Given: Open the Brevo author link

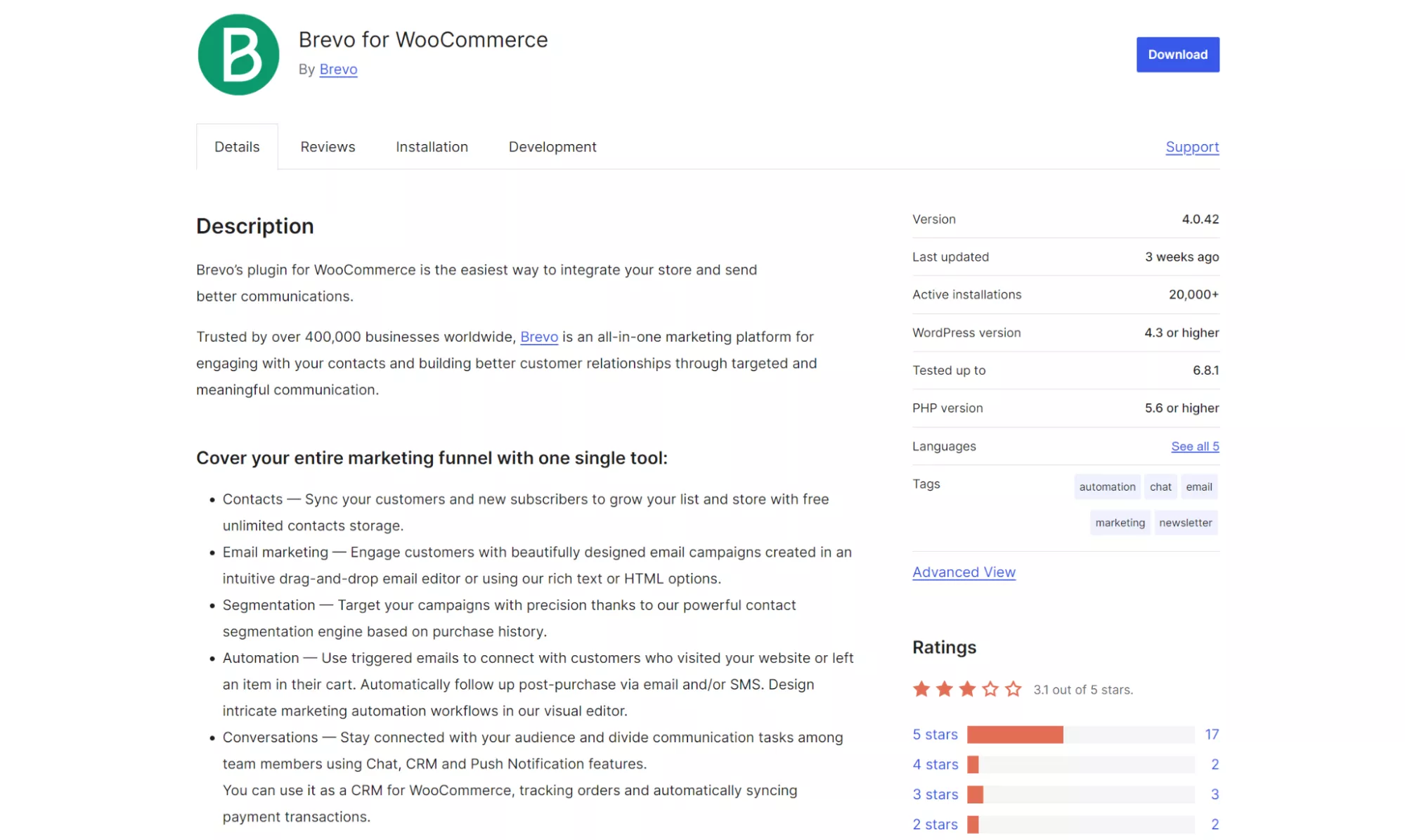Looking at the screenshot, I should (338, 69).
